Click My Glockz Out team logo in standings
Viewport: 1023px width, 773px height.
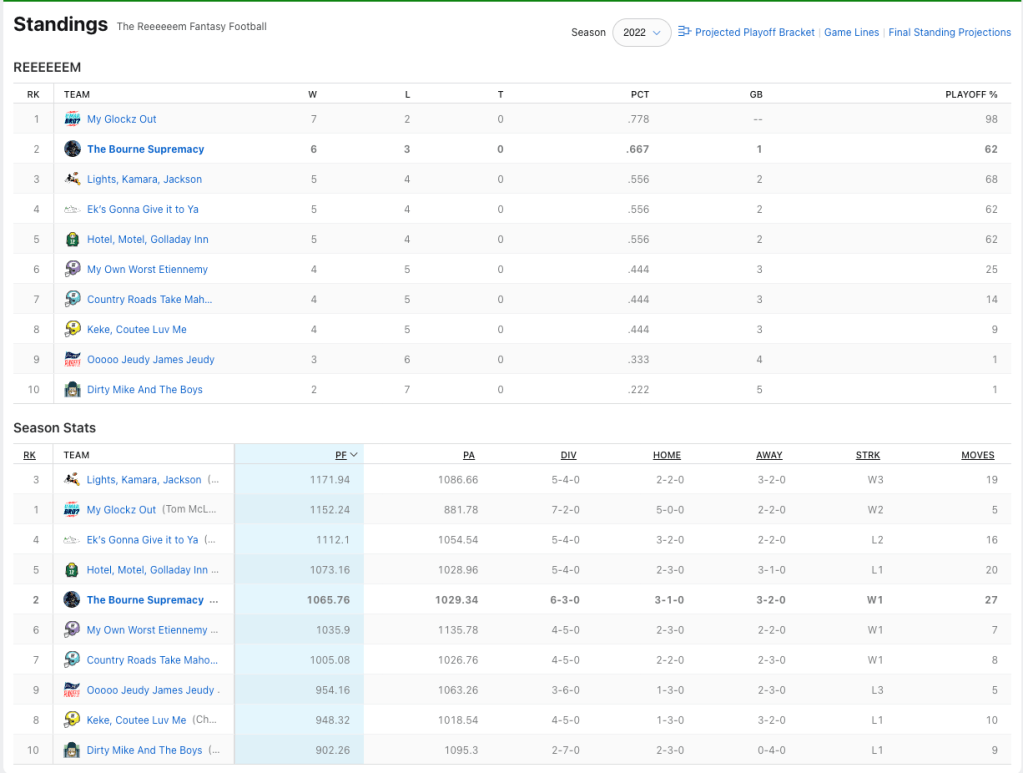coord(72,119)
